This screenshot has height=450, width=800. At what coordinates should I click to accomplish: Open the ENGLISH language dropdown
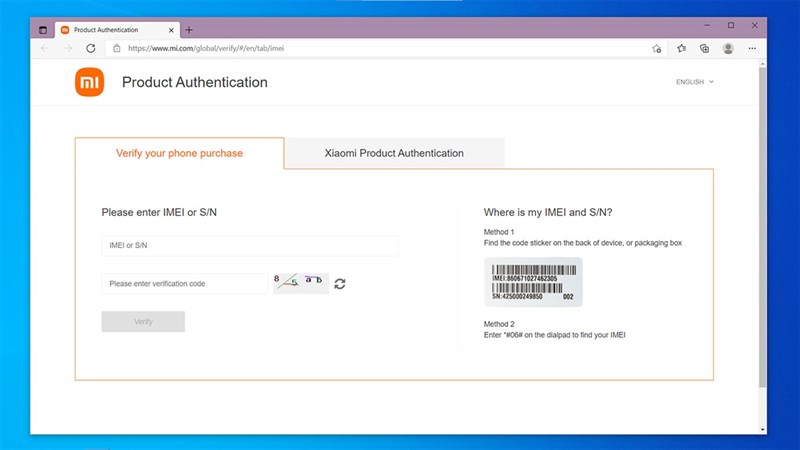coord(694,82)
